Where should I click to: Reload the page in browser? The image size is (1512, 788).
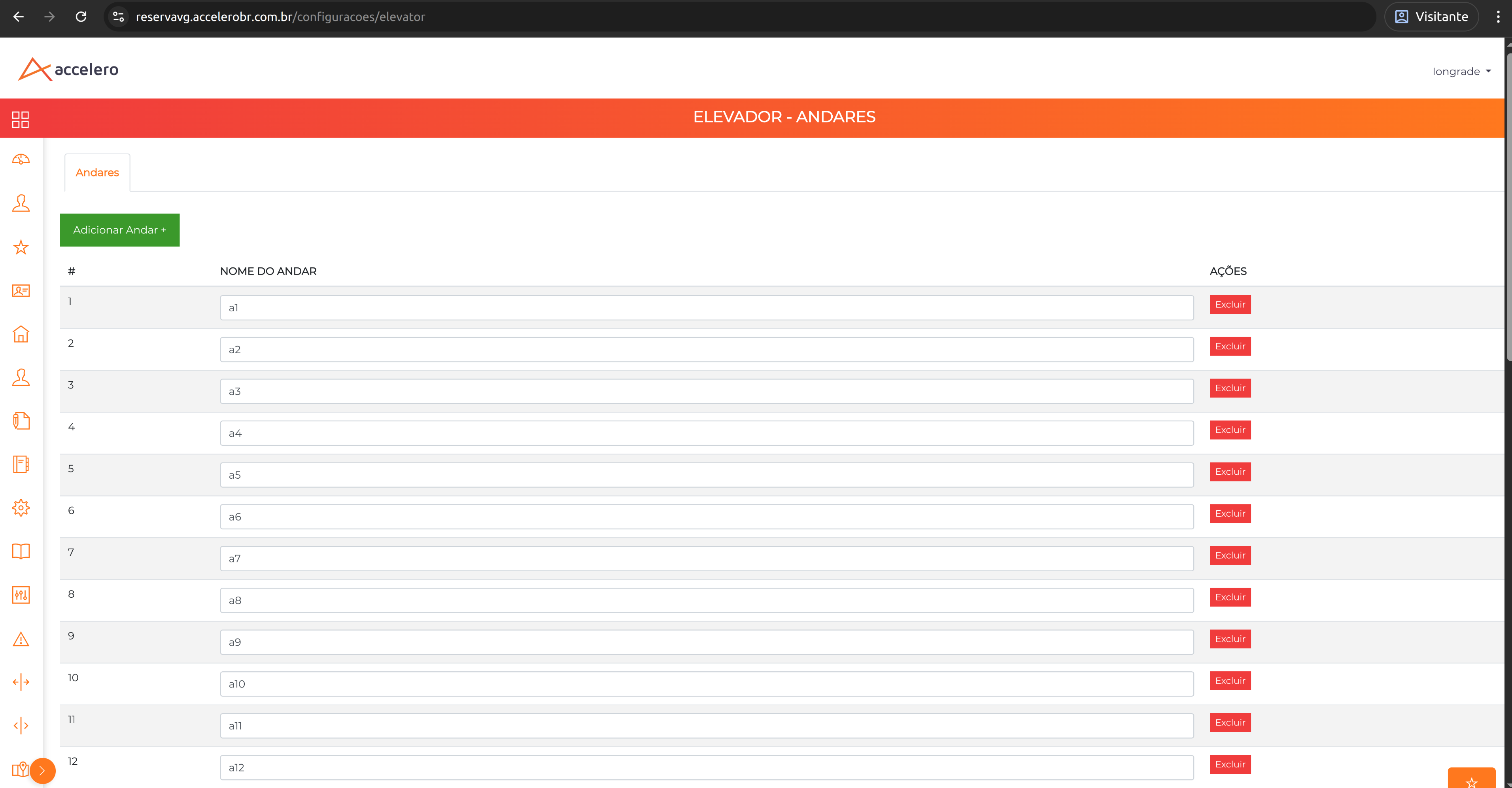pos(81,17)
